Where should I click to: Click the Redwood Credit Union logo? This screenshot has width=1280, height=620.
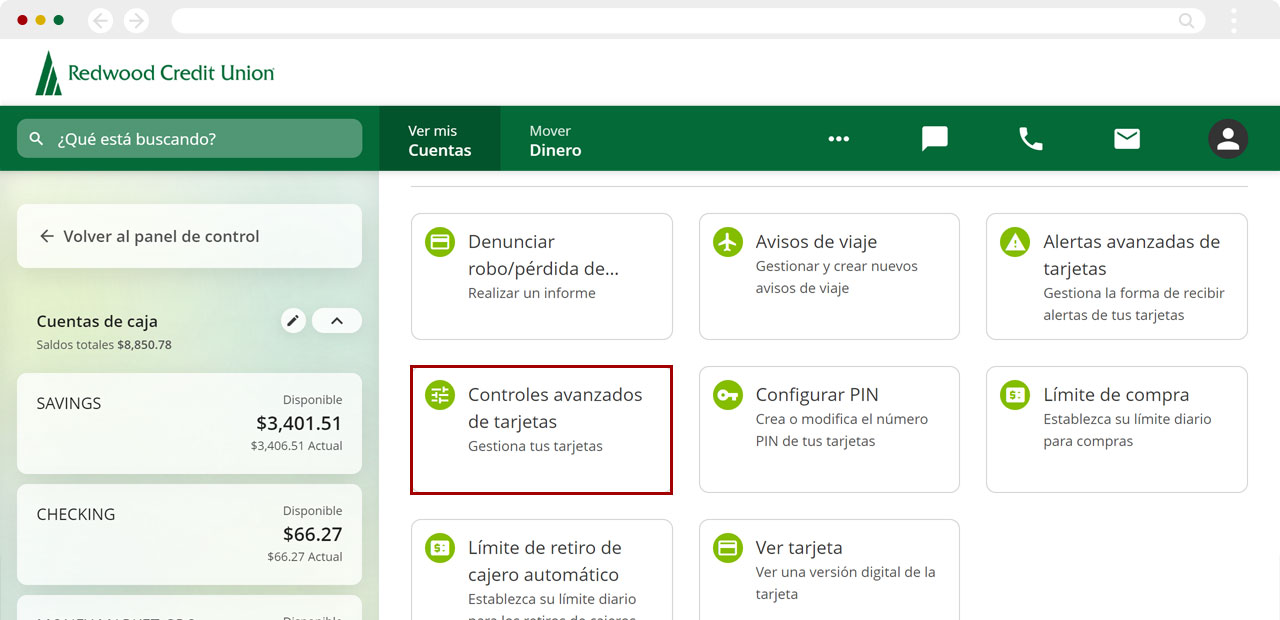click(x=155, y=73)
